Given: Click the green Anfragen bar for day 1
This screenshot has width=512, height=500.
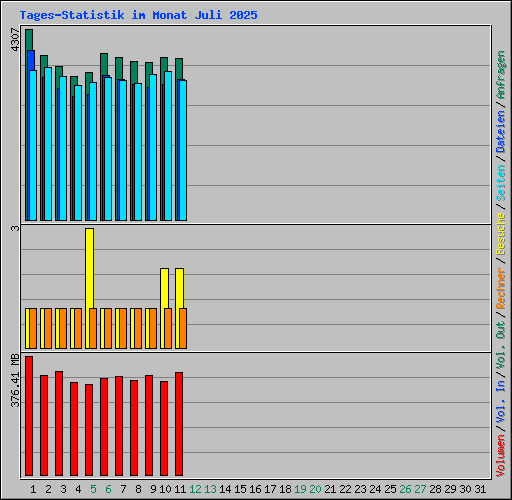Looking at the screenshot, I should pyautogui.click(x=29, y=39).
